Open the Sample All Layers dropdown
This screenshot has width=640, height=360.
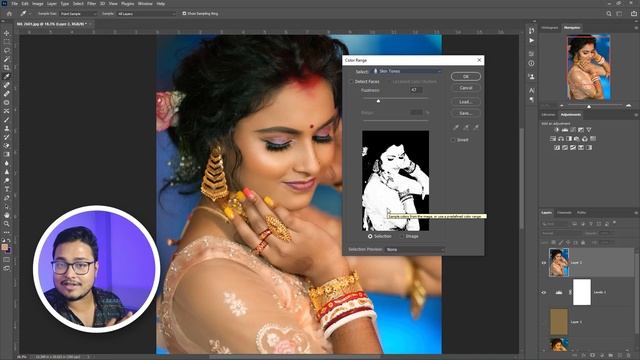146,13
